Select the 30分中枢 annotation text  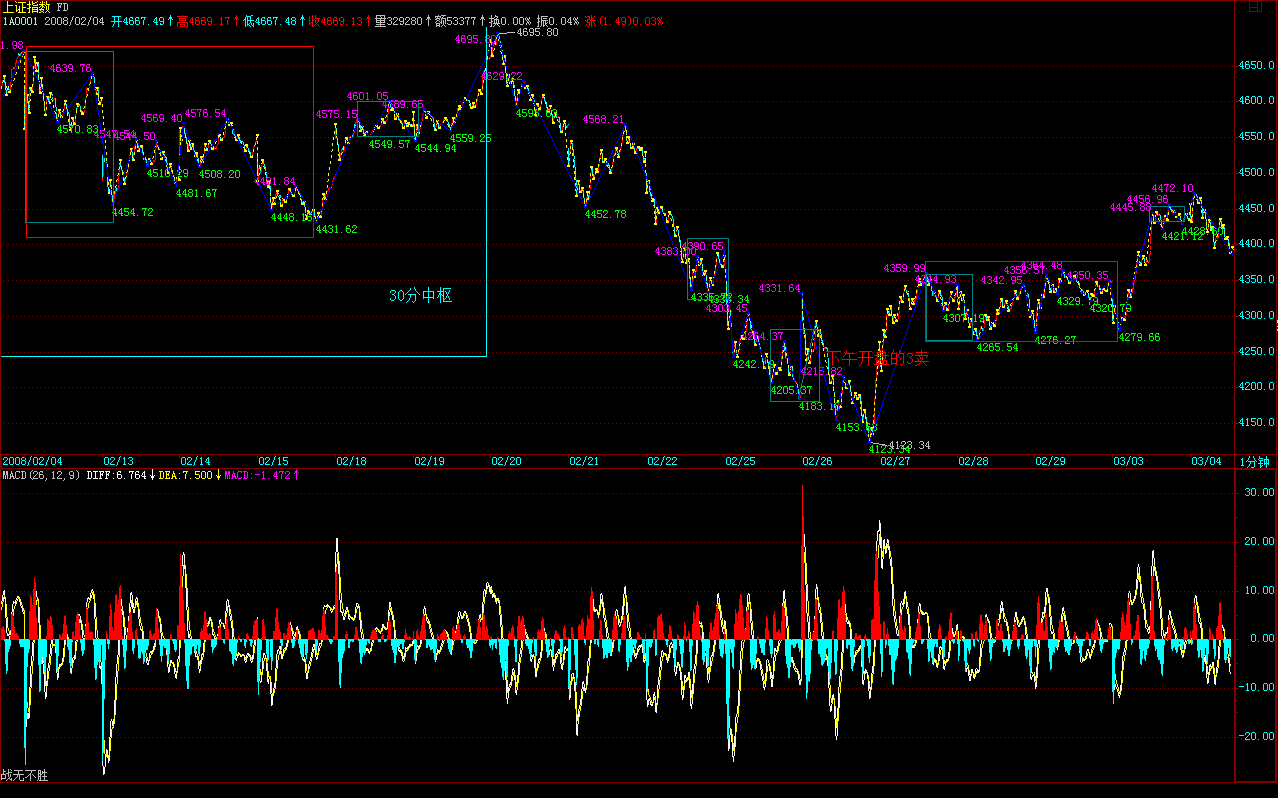[x=420, y=296]
